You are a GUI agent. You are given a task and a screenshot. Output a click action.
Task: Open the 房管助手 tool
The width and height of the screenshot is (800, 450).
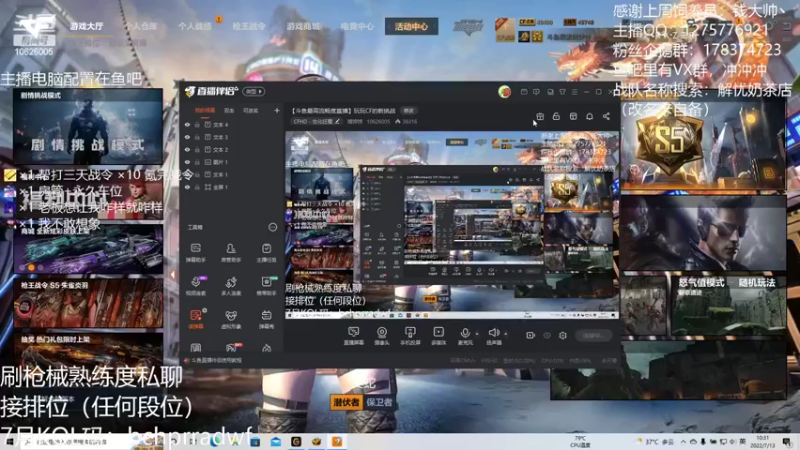click(x=231, y=253)
